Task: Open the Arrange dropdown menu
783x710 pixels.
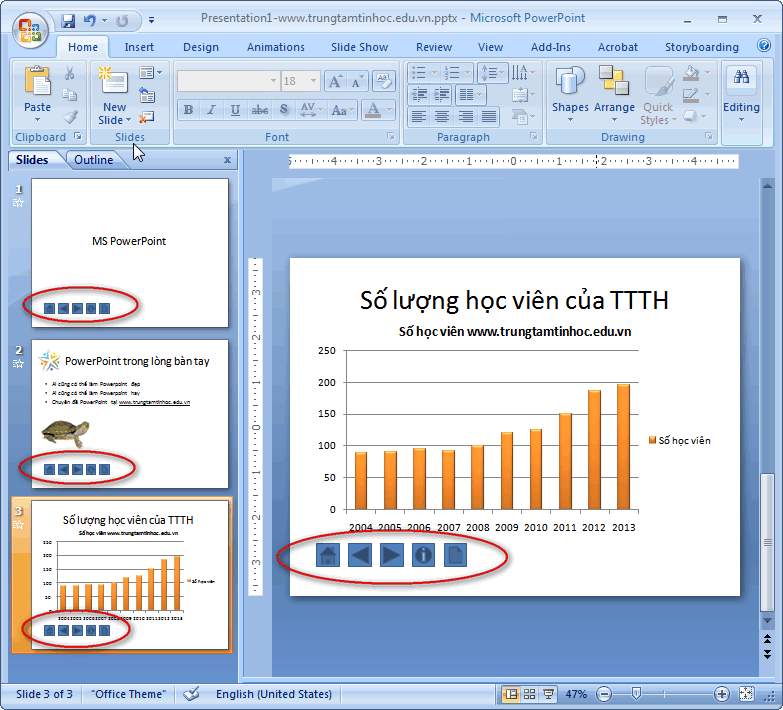Action: point(614,95)
